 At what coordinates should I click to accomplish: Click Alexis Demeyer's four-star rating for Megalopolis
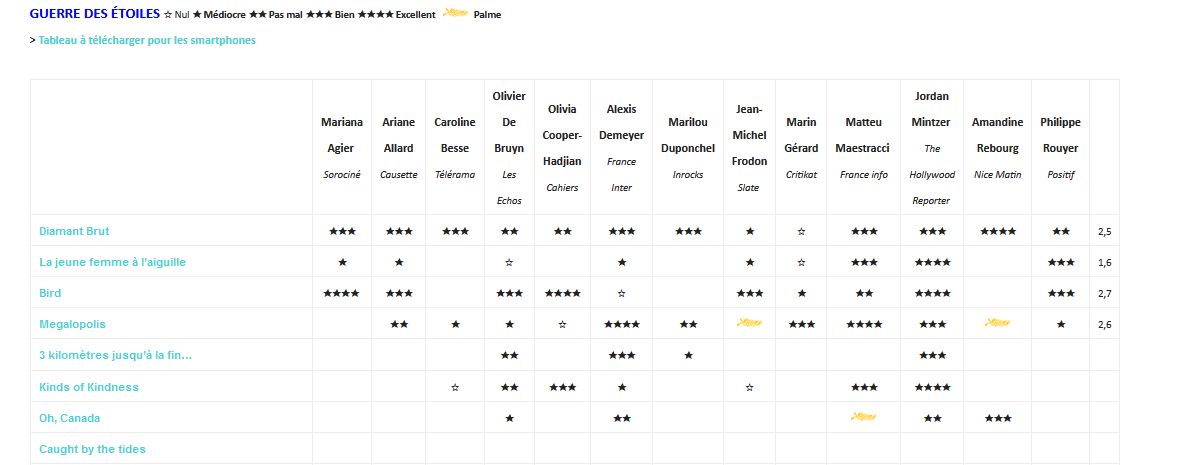[x=622, y=324]
